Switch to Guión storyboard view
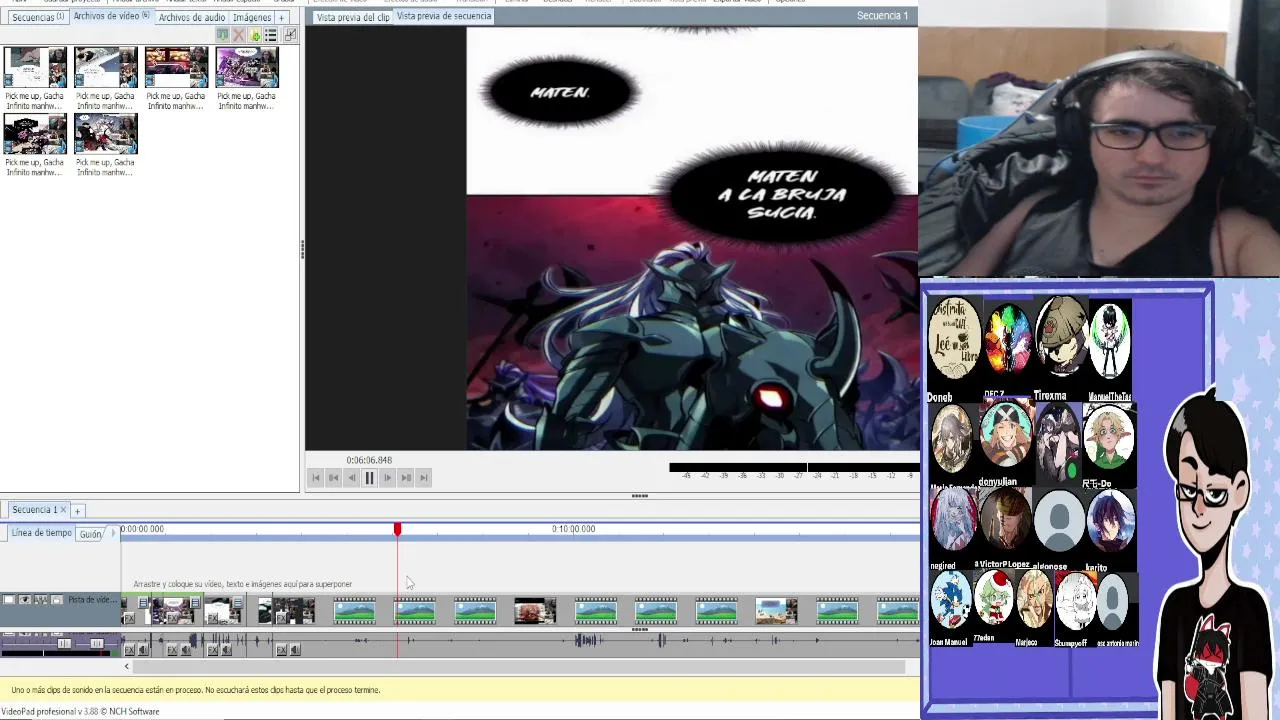Screen dimensions: 1280x720 coord(91,534)
